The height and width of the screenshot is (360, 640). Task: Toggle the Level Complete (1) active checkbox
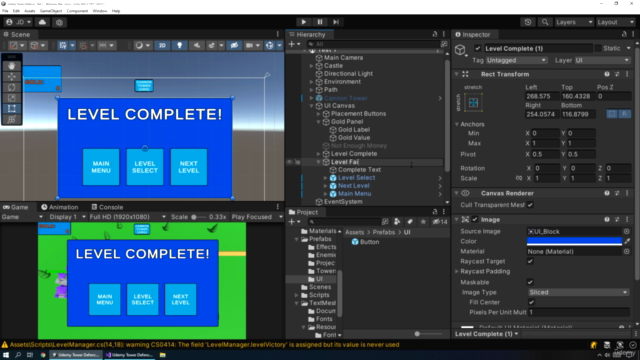[x=478, y=48]
